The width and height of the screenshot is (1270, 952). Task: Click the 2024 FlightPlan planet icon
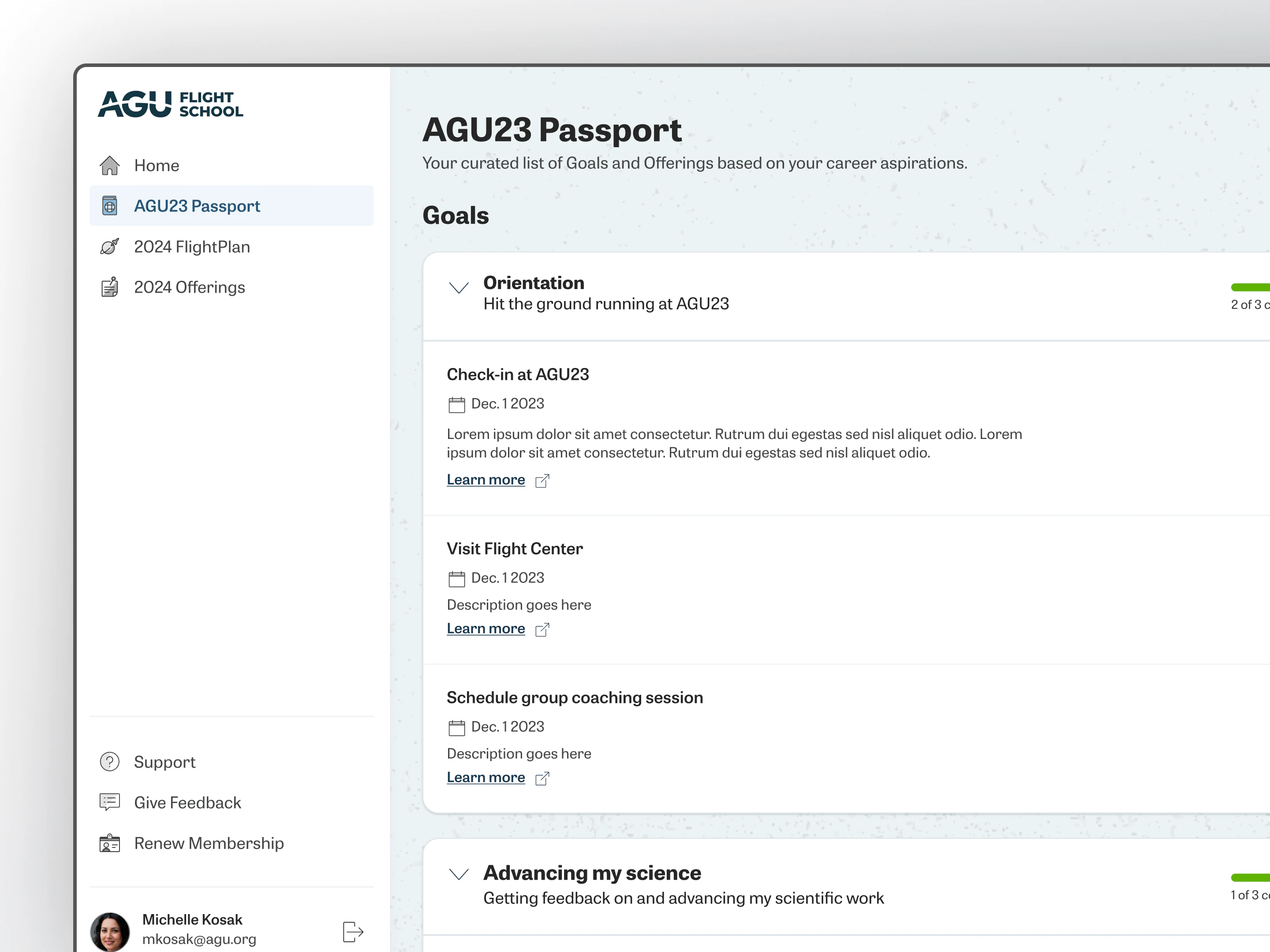click(110, 246)
